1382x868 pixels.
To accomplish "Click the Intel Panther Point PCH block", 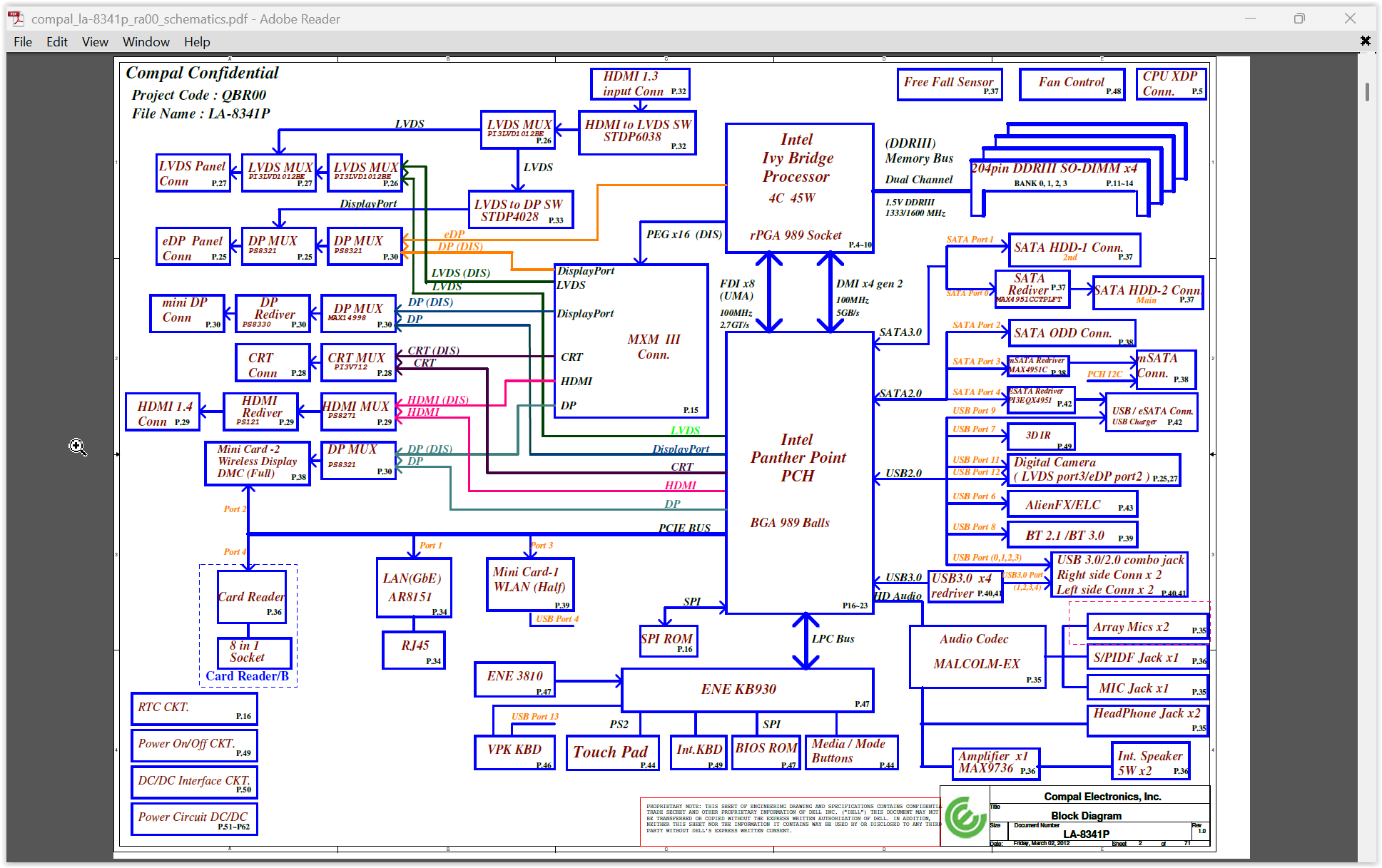I will [x=799, y=472].
